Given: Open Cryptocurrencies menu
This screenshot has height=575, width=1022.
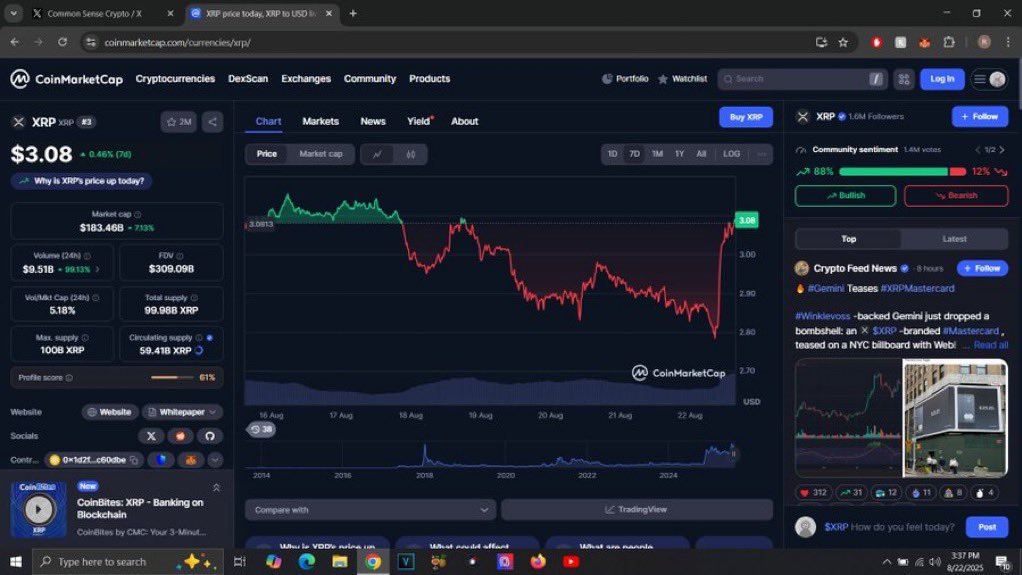Looking at the screenshot, I should pyautogui.click(x=175, y=79).
